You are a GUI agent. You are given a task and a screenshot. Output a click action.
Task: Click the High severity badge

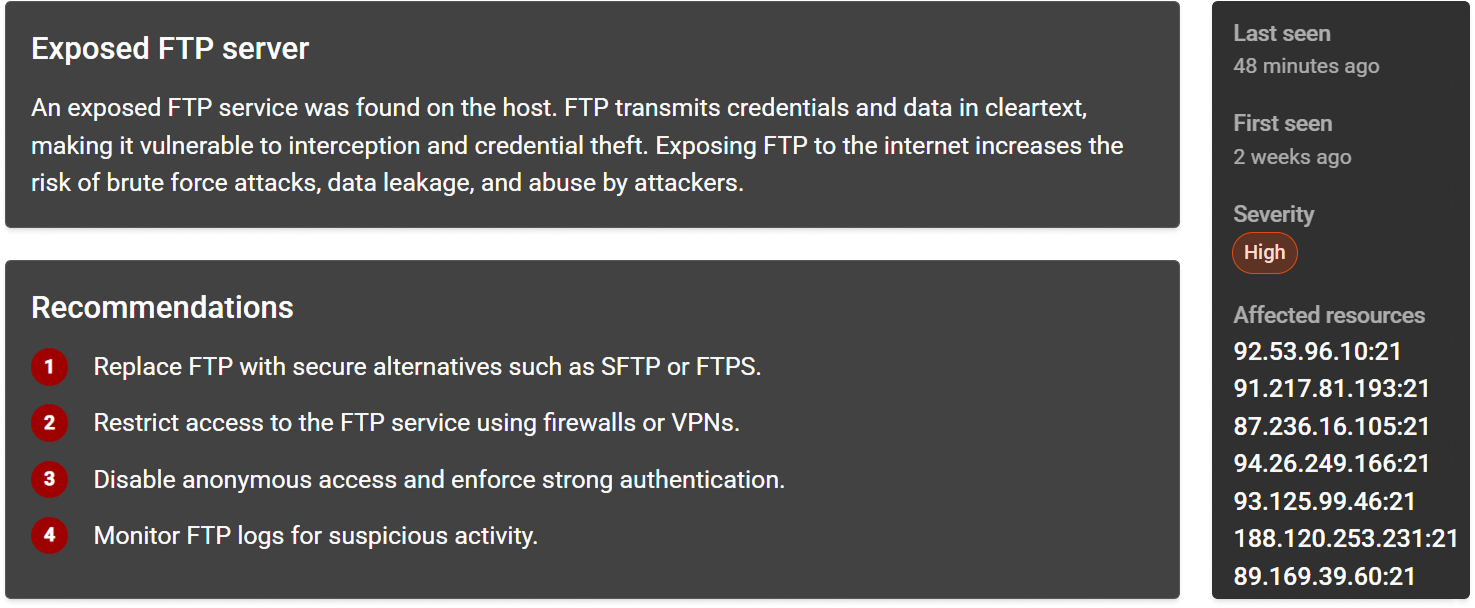point(1264,253)
